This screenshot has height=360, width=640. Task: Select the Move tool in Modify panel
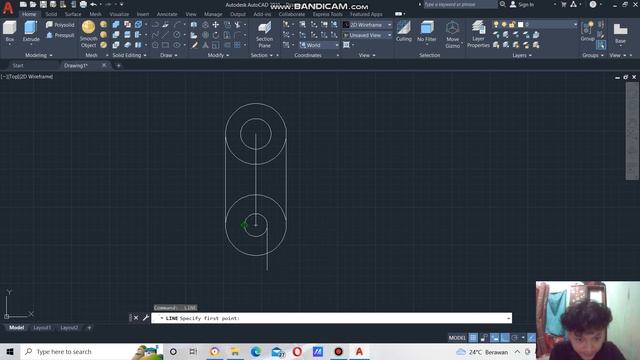tap(216, 25)
